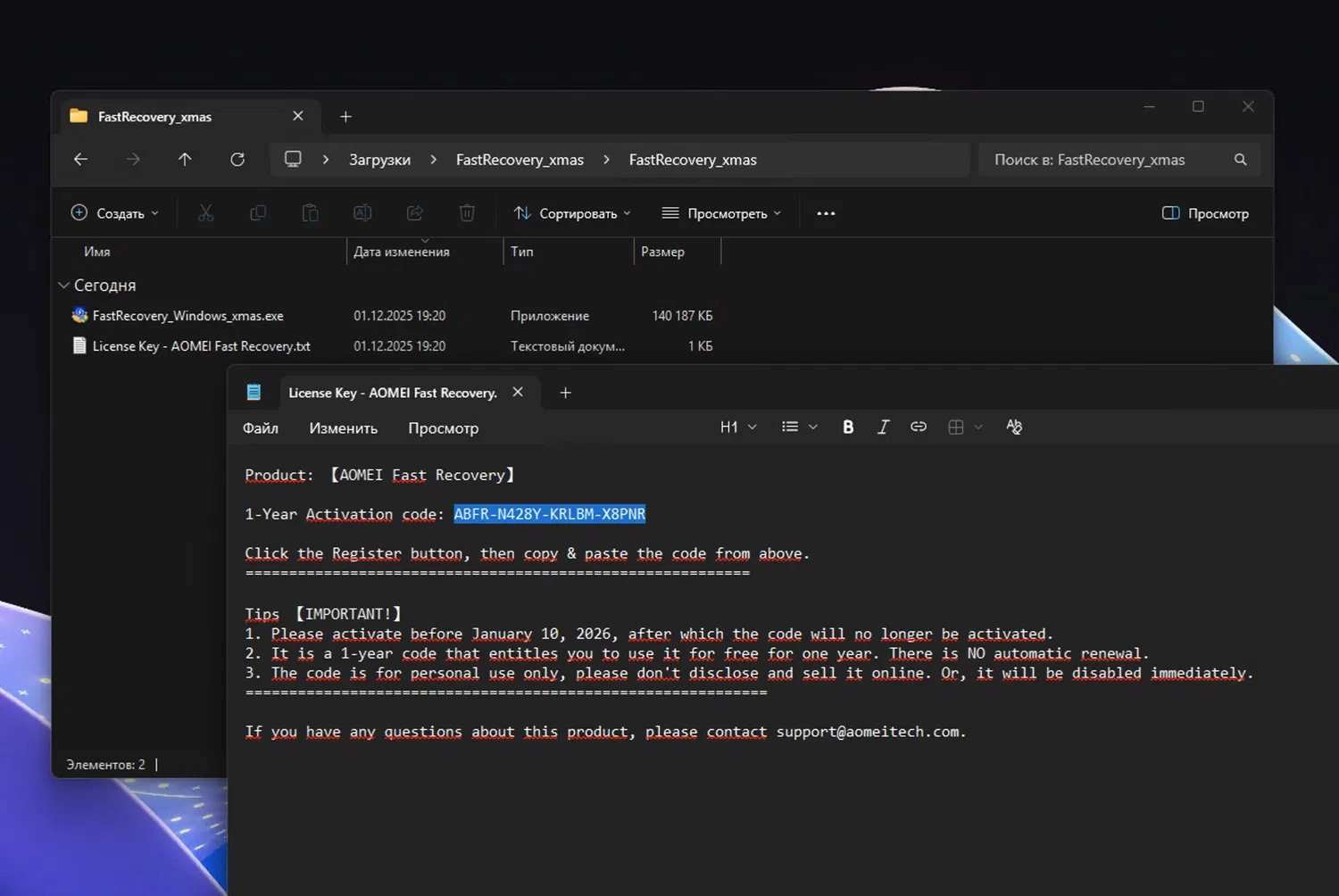
Task: Open the Просмотреть view options button
Action: (721, 213)
